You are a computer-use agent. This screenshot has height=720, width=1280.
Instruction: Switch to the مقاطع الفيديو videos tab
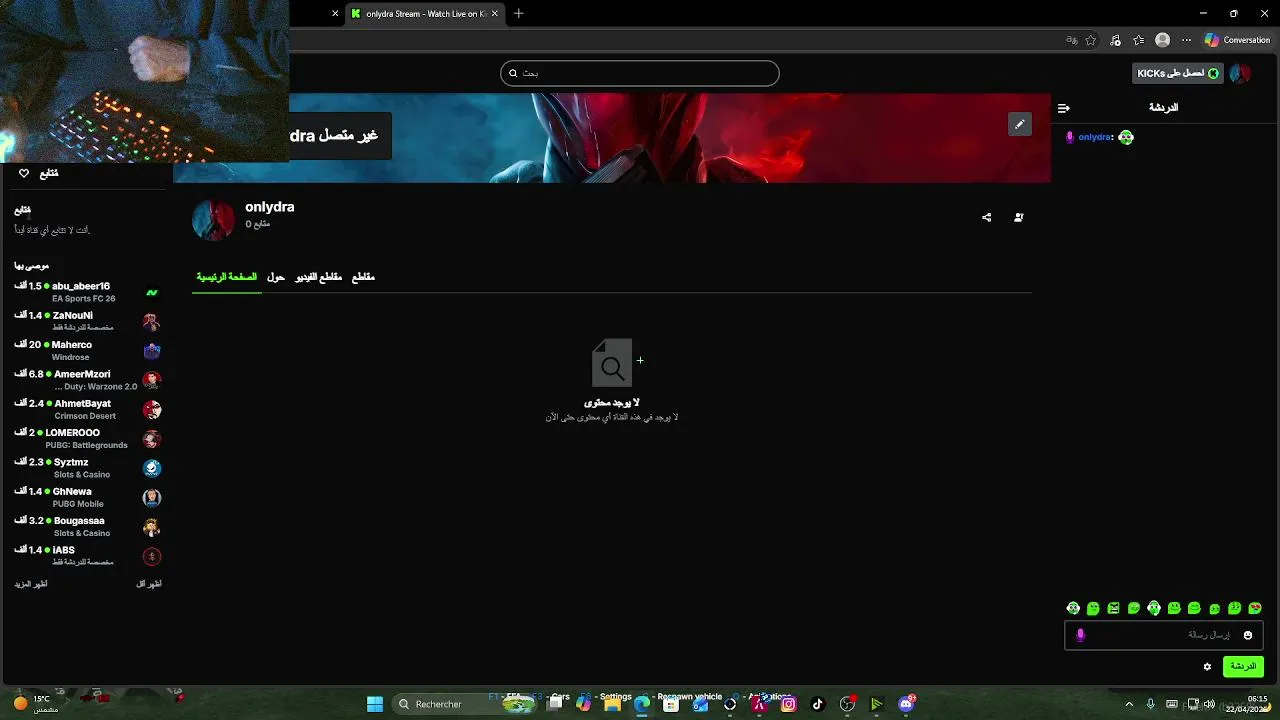pyautogui.click(x=318, y=277)
